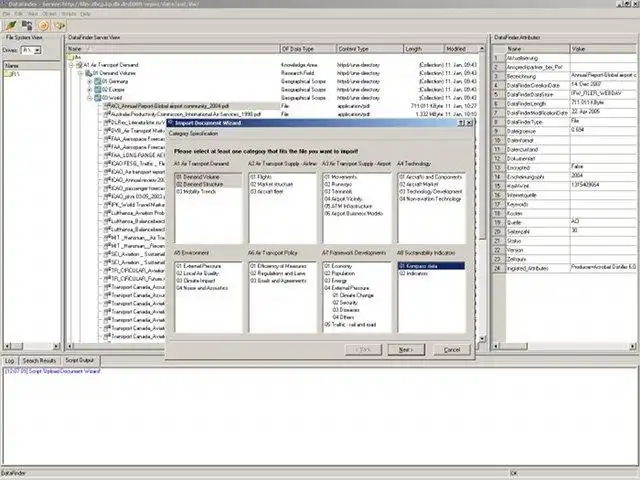The width and height of the screenshot is (640, 480).
Task: Click the 01 Demand Volume node icon
Action: (88, 73)
